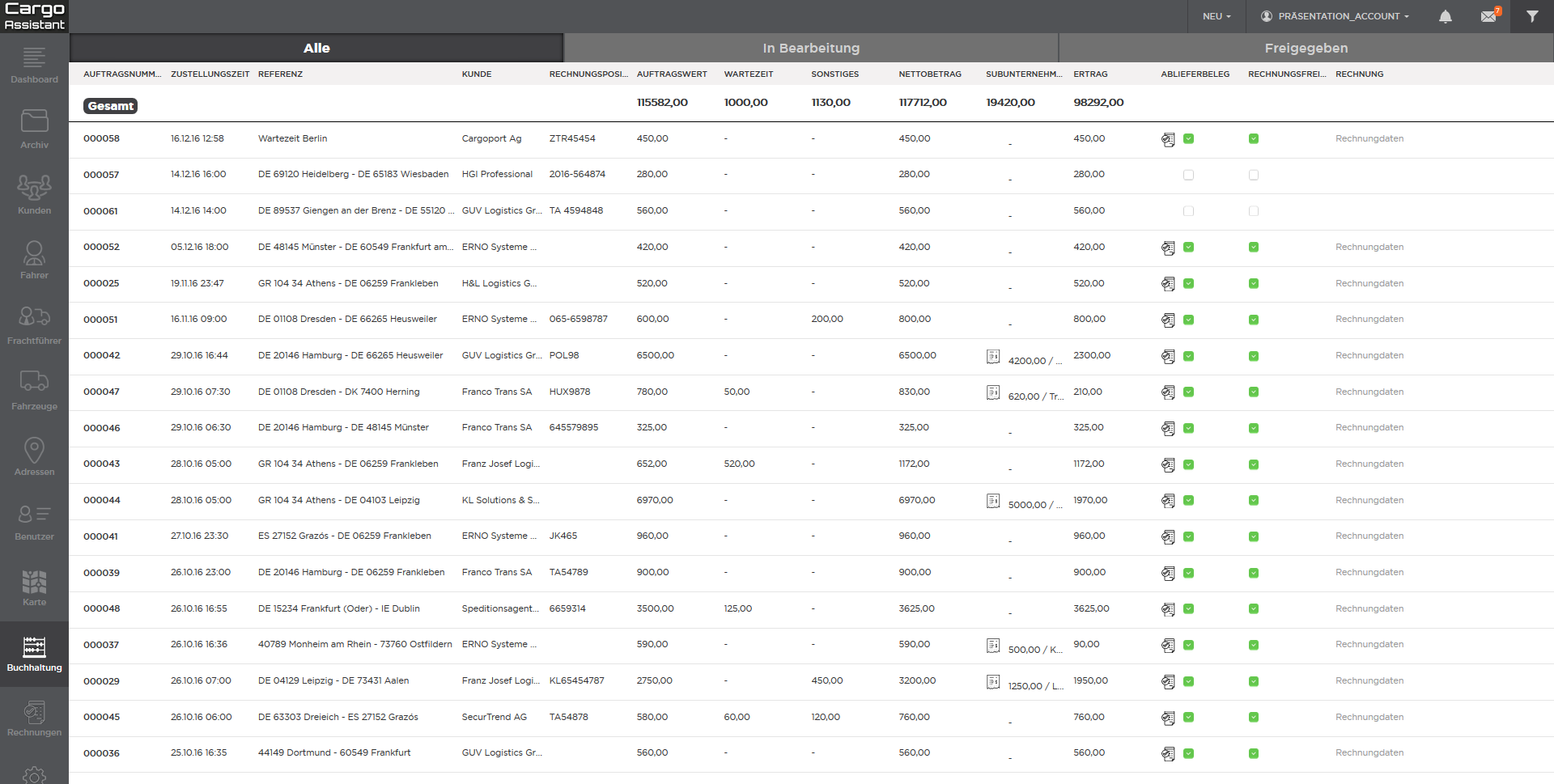Screen dimensions: 1554x784
Task: Check the Rechnungsfreigabe checkbox for order 000061
Action: click(1254, 210)
